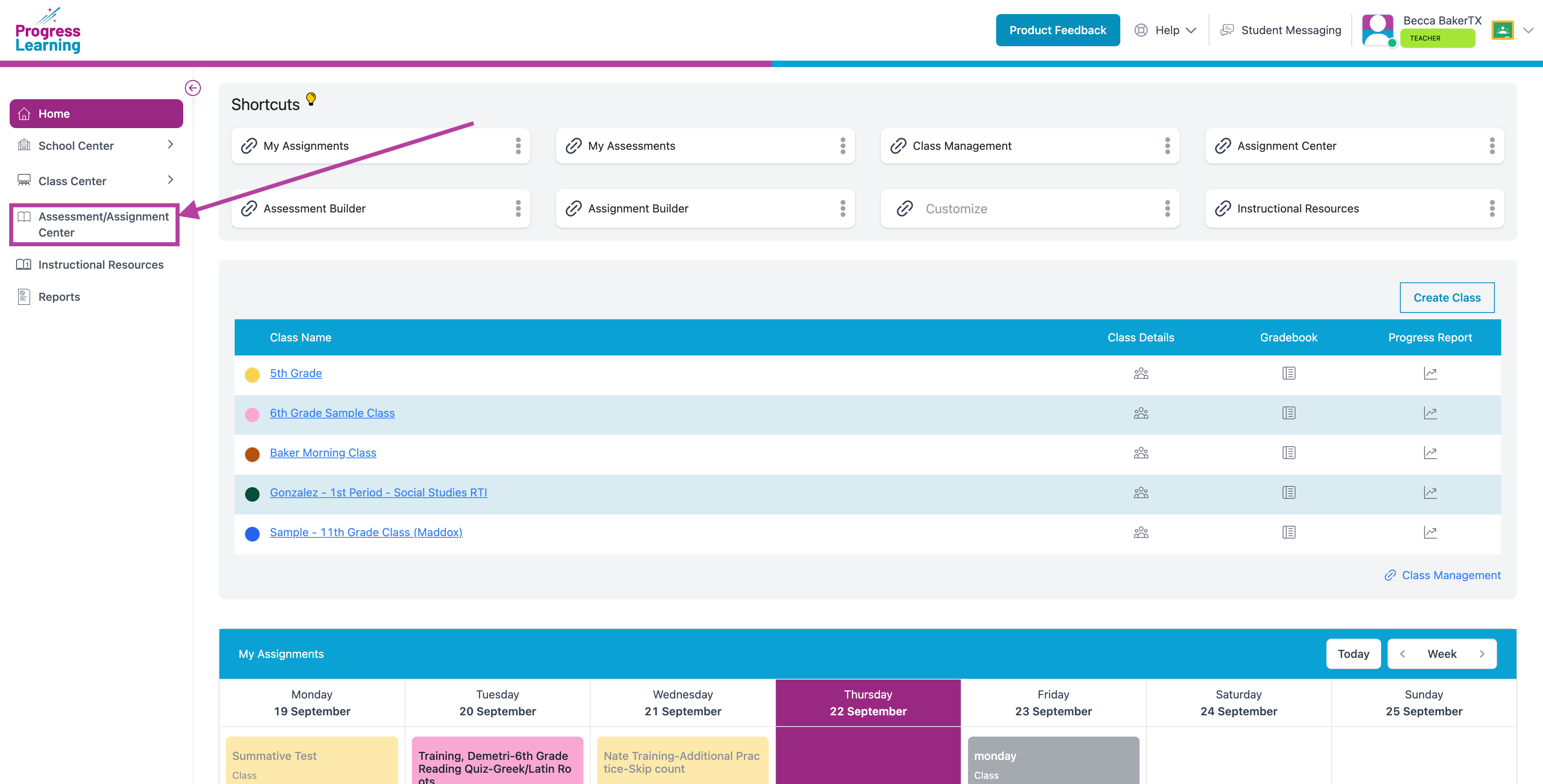Open options for Assignment Center shortcut
This screenshot has width=1543, height=784.
click(x=1492, y=145)
